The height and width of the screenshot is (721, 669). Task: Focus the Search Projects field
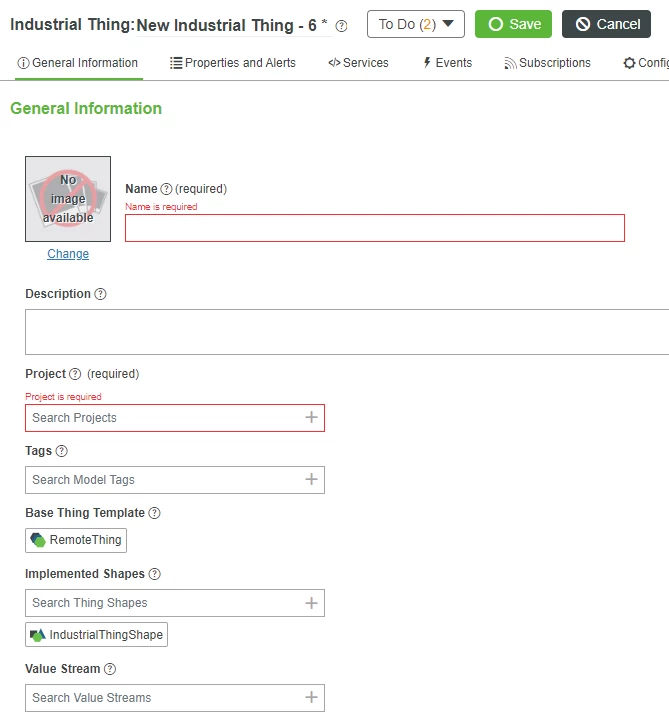click(175, 418)
